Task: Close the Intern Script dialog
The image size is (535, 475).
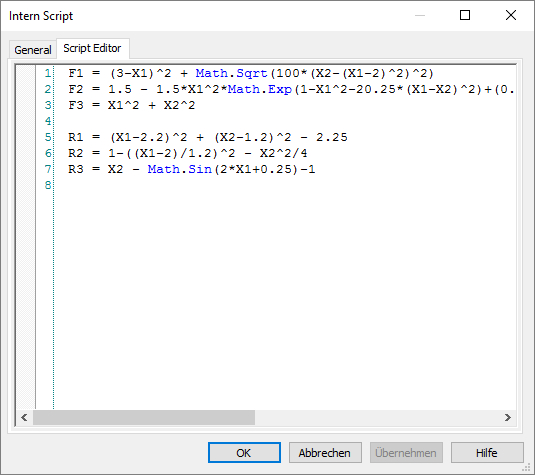Action: point(511,15)
